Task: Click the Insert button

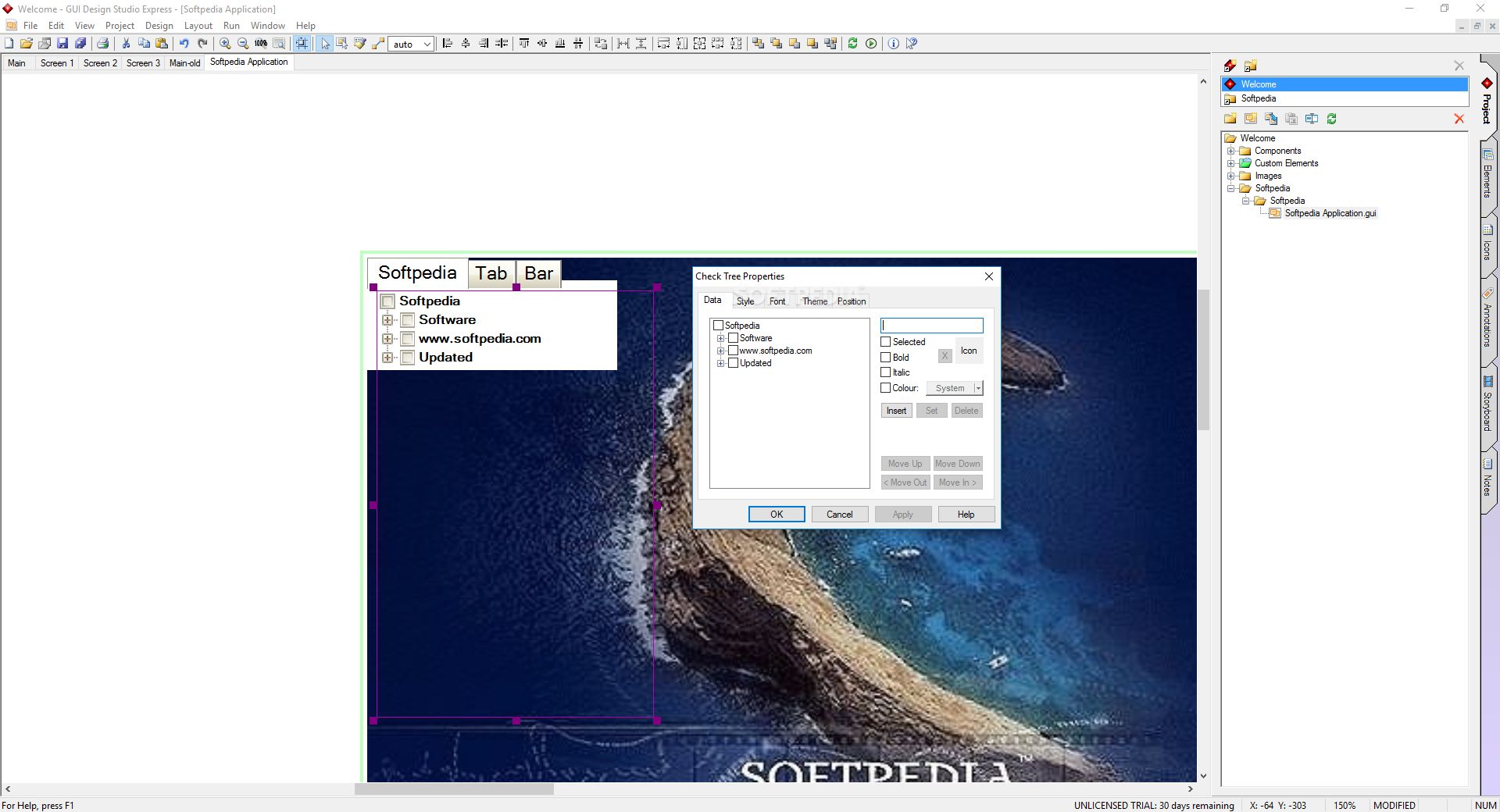Action: (897, 411)
